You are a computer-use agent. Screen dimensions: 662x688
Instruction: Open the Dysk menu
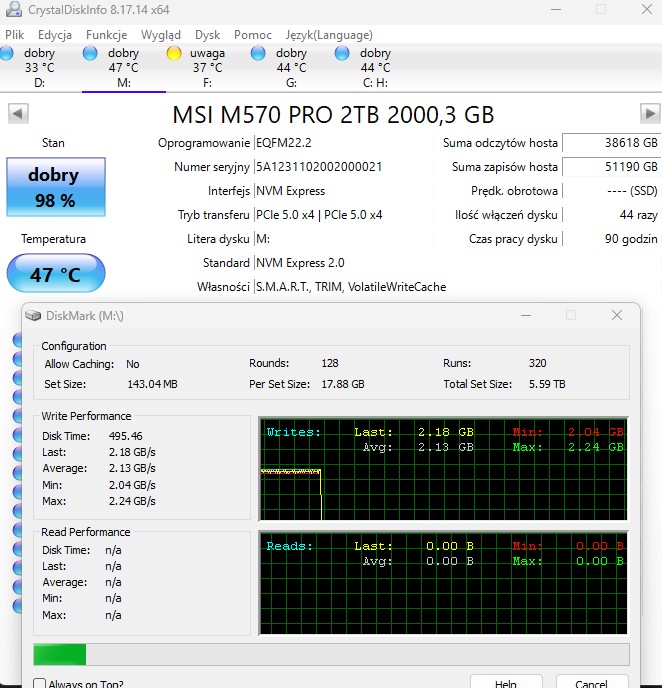click(x=207, y=34)
